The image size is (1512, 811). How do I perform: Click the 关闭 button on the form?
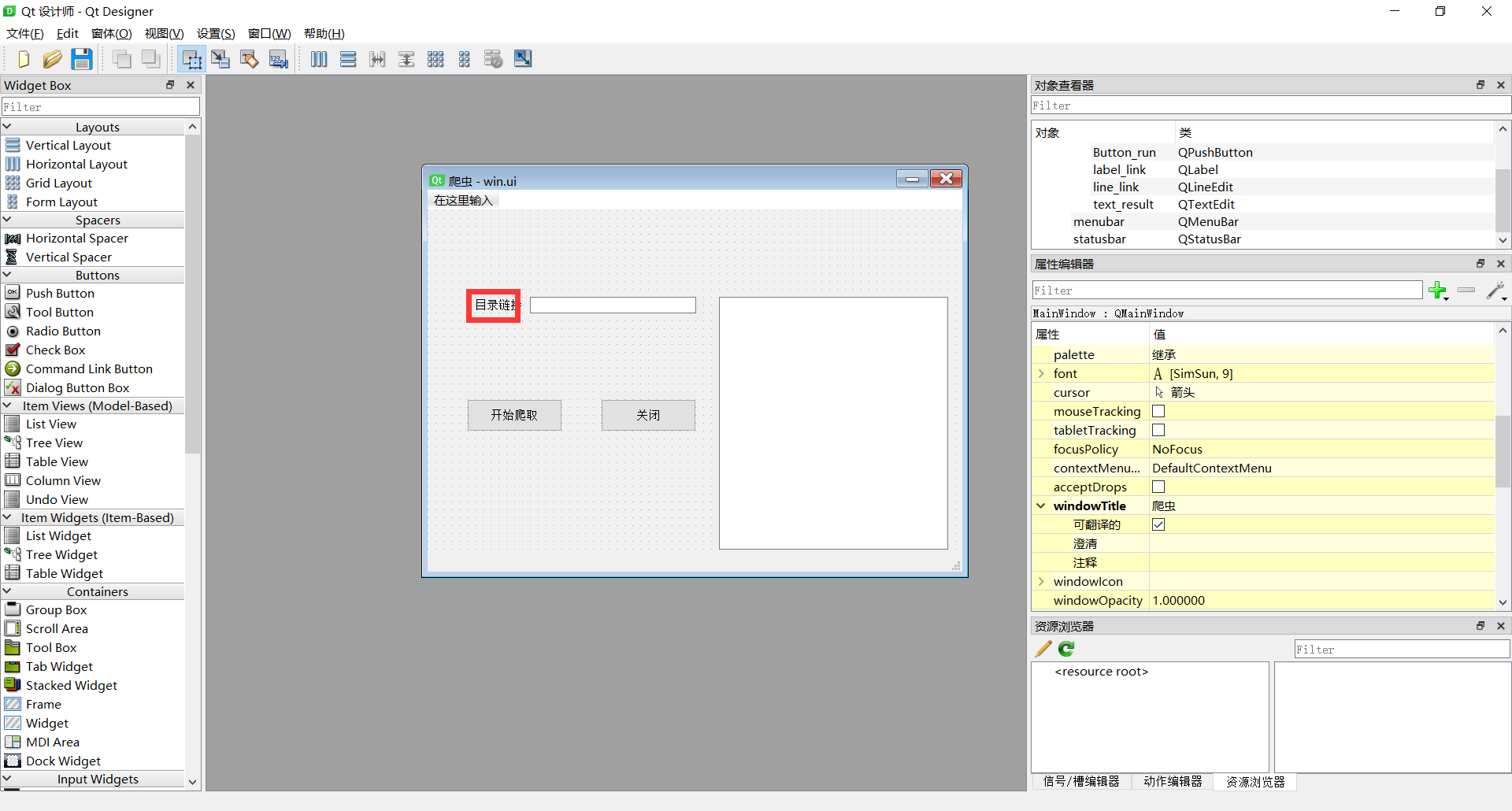[648, 415]
